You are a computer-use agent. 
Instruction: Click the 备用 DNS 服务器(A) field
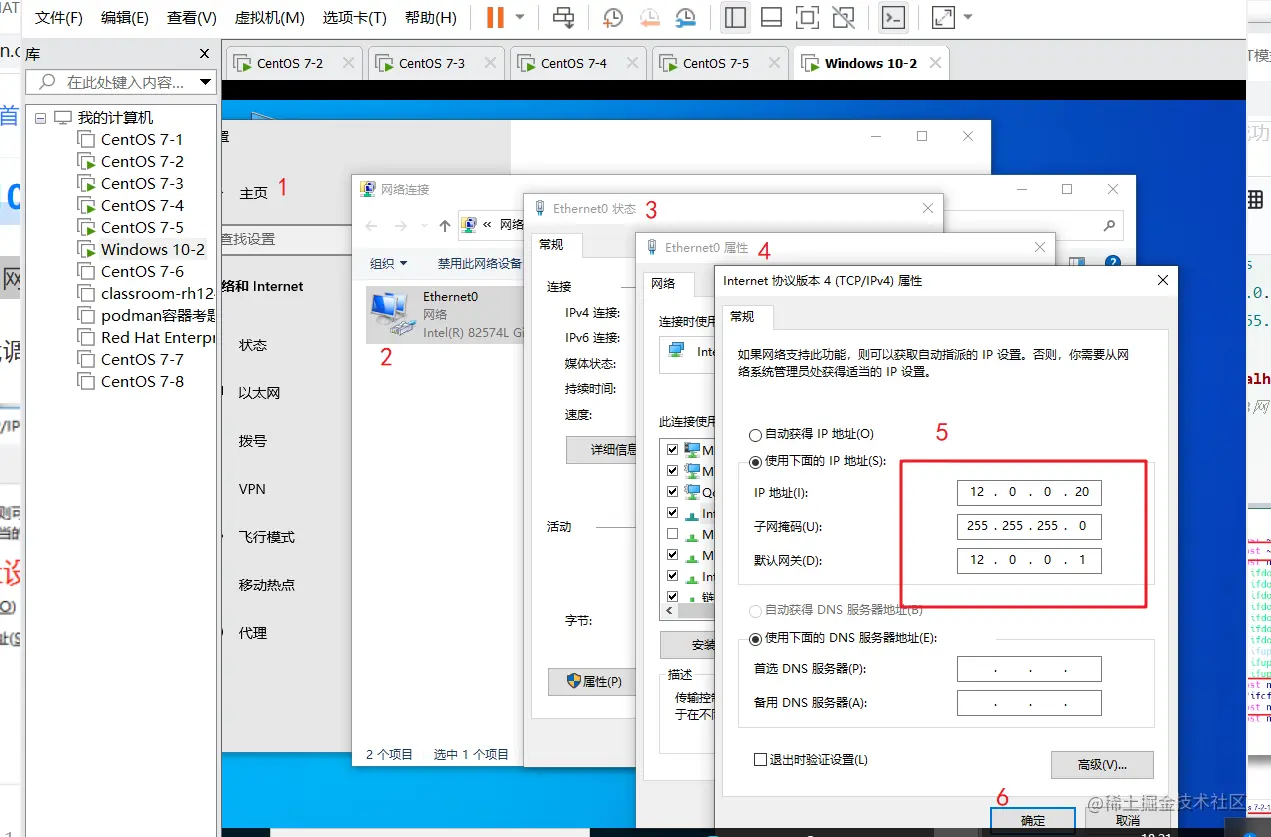coord(1029,703)
